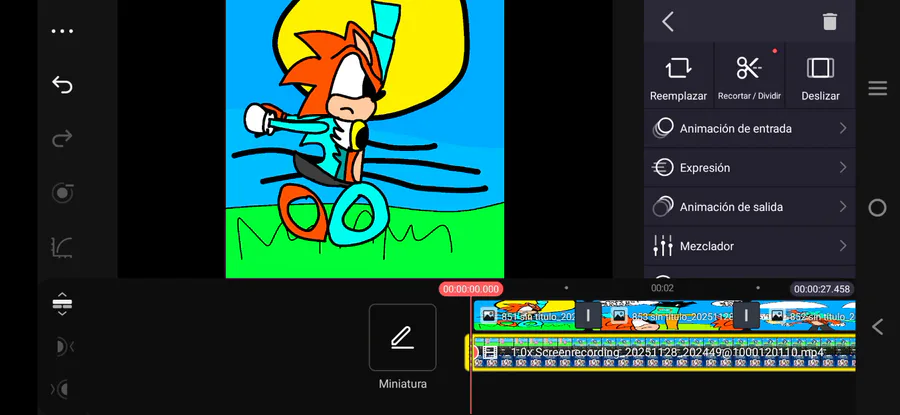Tap transition marker between clips 851 and 853
Viewport: 900px width, 415px height.
pos(588,315)
